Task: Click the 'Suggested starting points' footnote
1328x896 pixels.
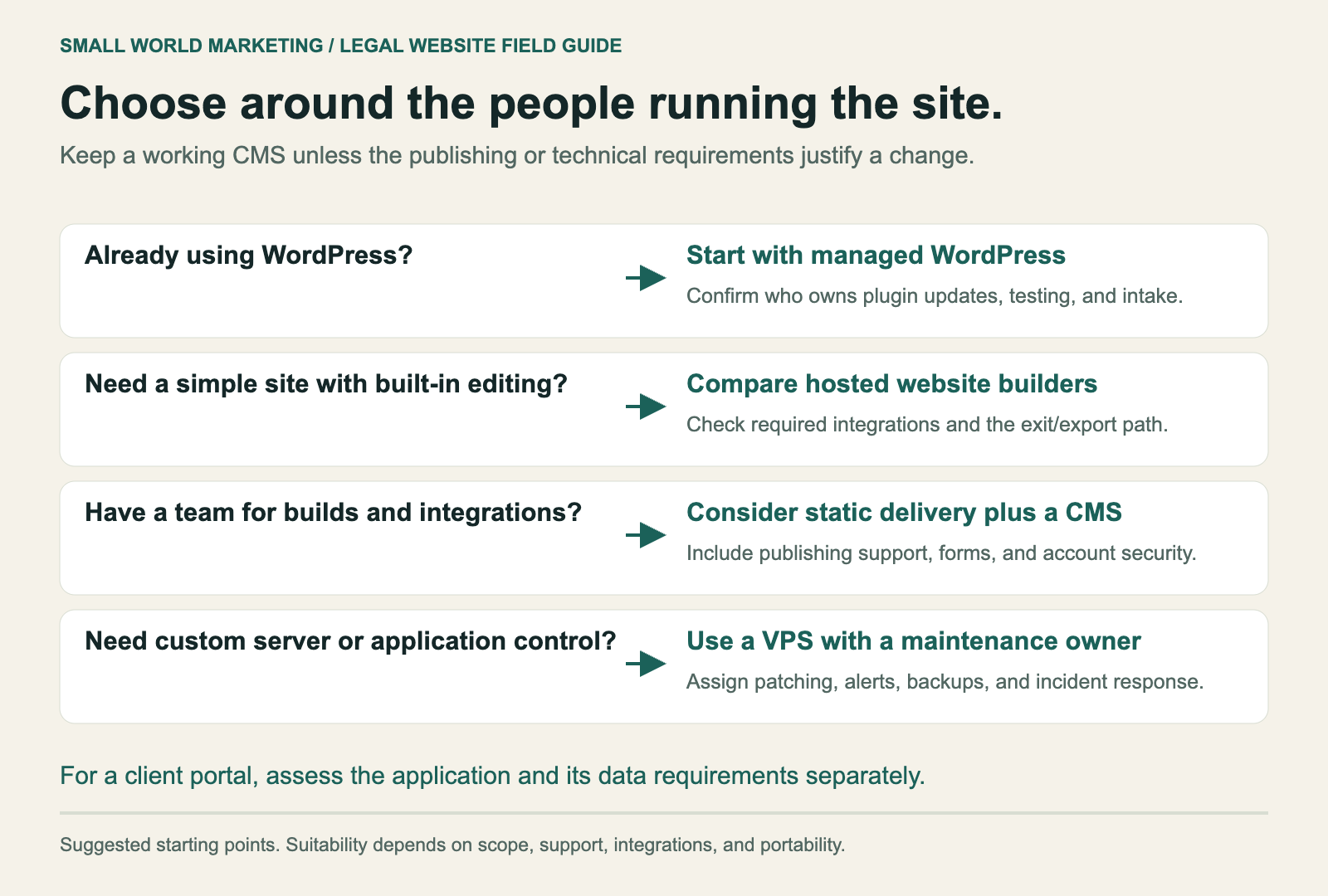Action: [452, 845]
